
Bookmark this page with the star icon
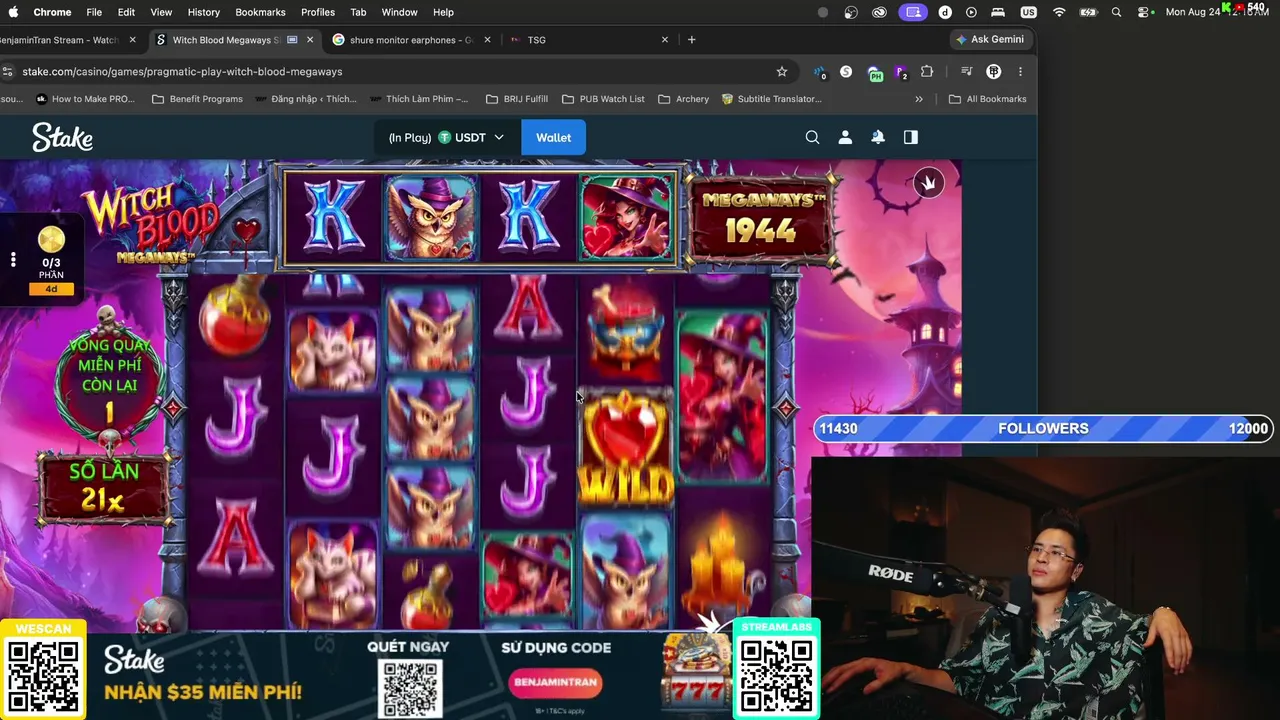click(782, 72)
